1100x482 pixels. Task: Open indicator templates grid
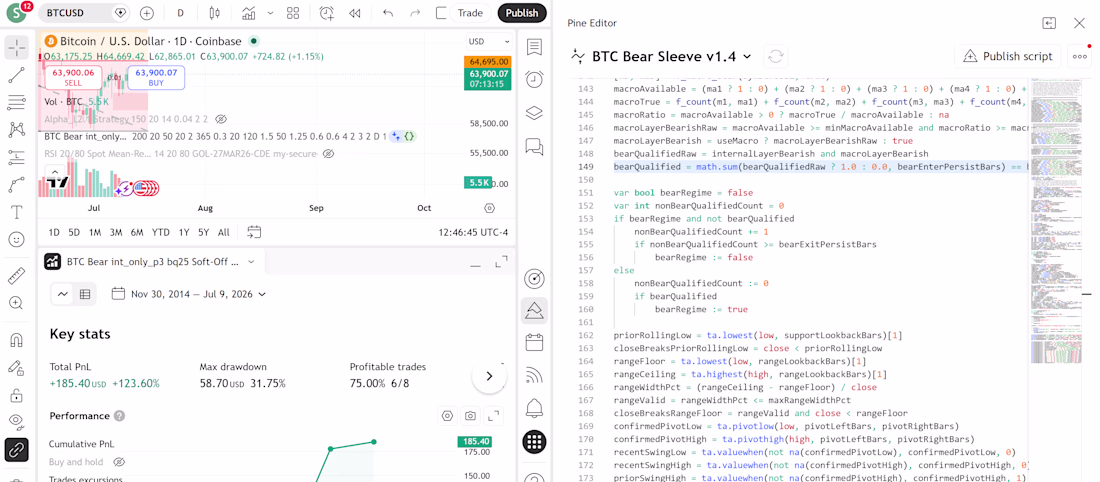[293, 13]
